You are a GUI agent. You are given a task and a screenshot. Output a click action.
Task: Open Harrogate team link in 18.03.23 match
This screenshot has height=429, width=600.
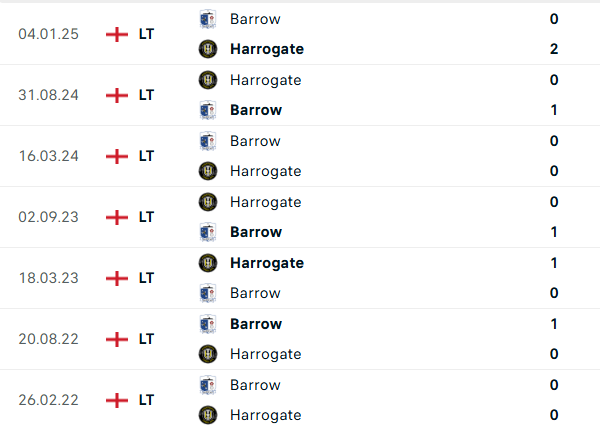266,263
